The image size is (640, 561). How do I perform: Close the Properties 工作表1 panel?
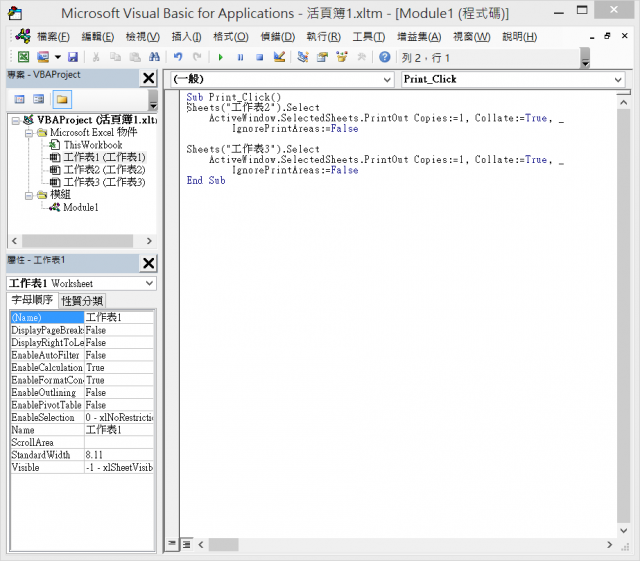(149, 263)
